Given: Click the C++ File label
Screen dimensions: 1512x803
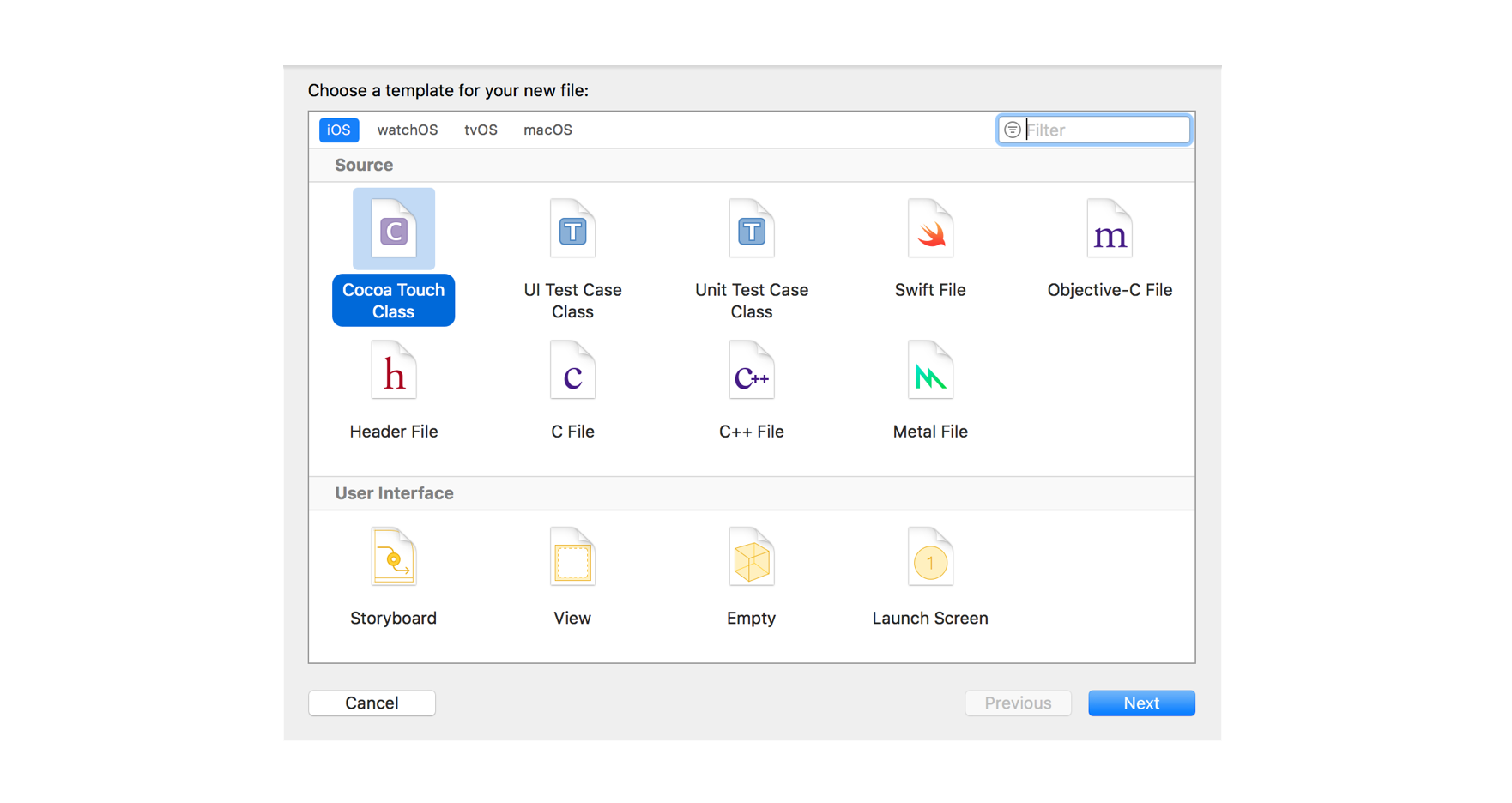Looking at the screenshot, I should point(752,432).
